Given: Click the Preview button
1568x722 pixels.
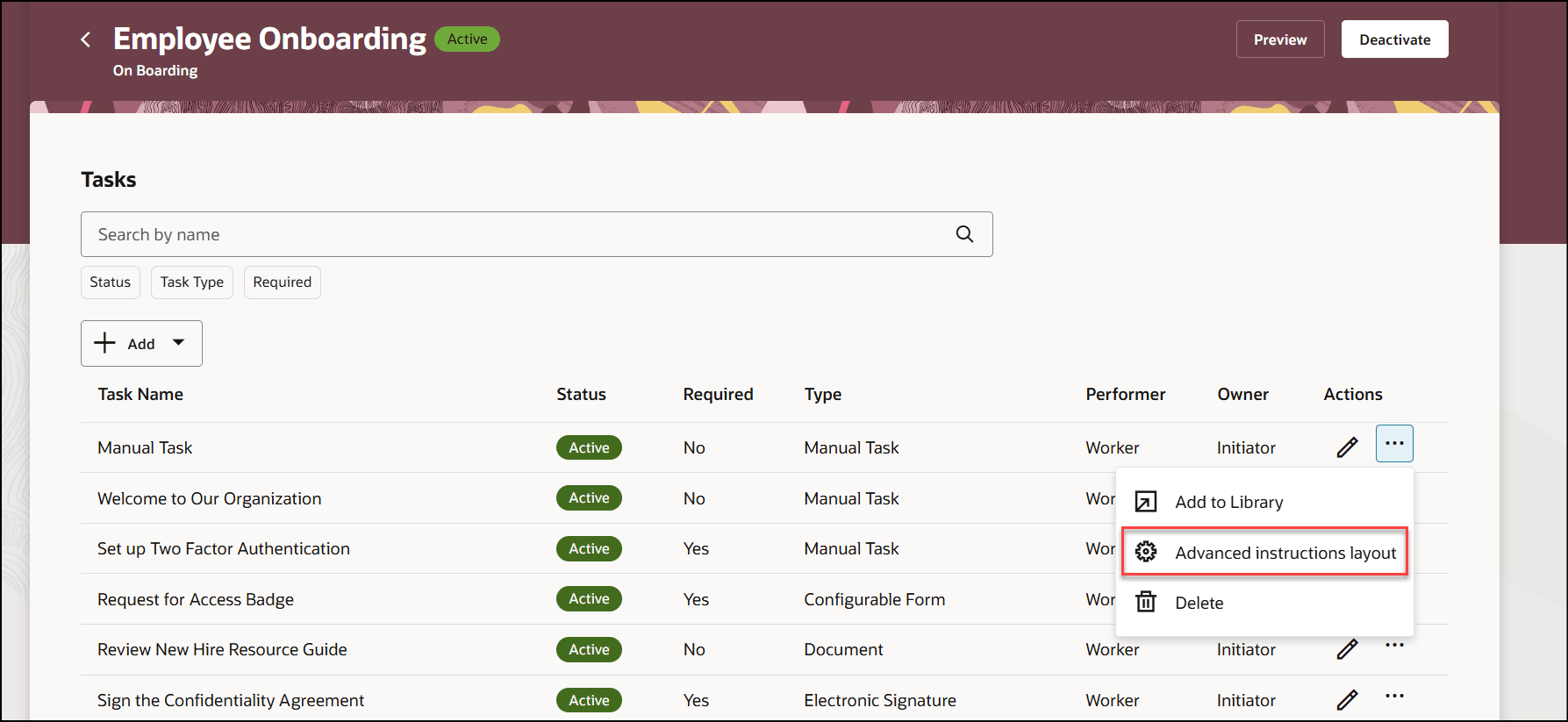Looking at the screenshot, I should click(1280, 39).
